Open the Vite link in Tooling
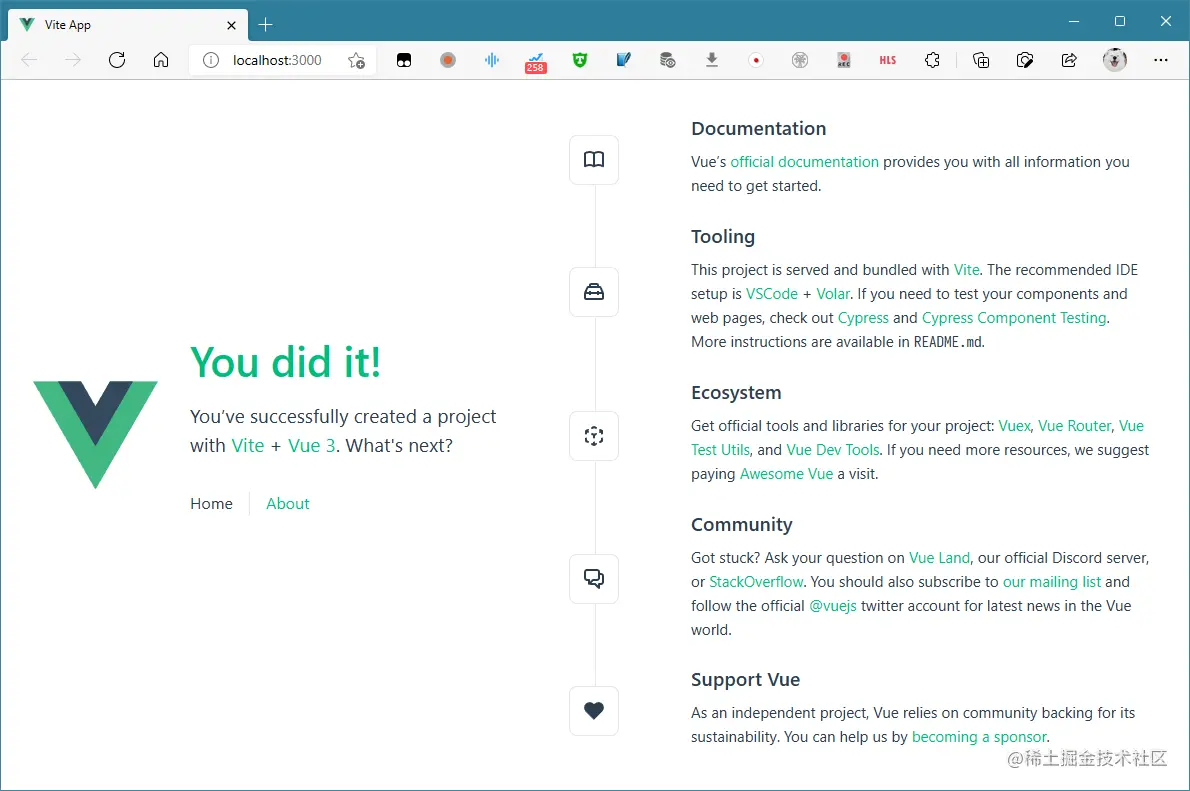Image resolution: width=1190 pixels, height=791 pixels. [966, 269]
